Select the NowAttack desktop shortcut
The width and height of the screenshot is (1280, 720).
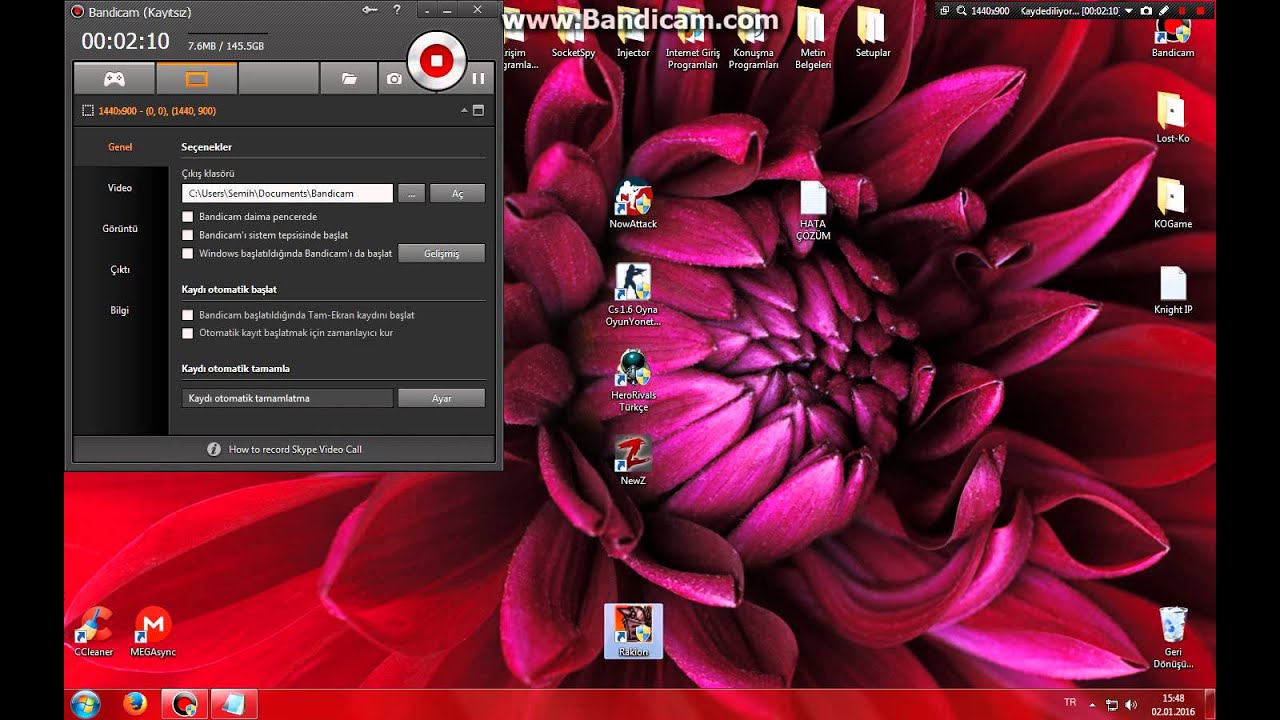633,204
